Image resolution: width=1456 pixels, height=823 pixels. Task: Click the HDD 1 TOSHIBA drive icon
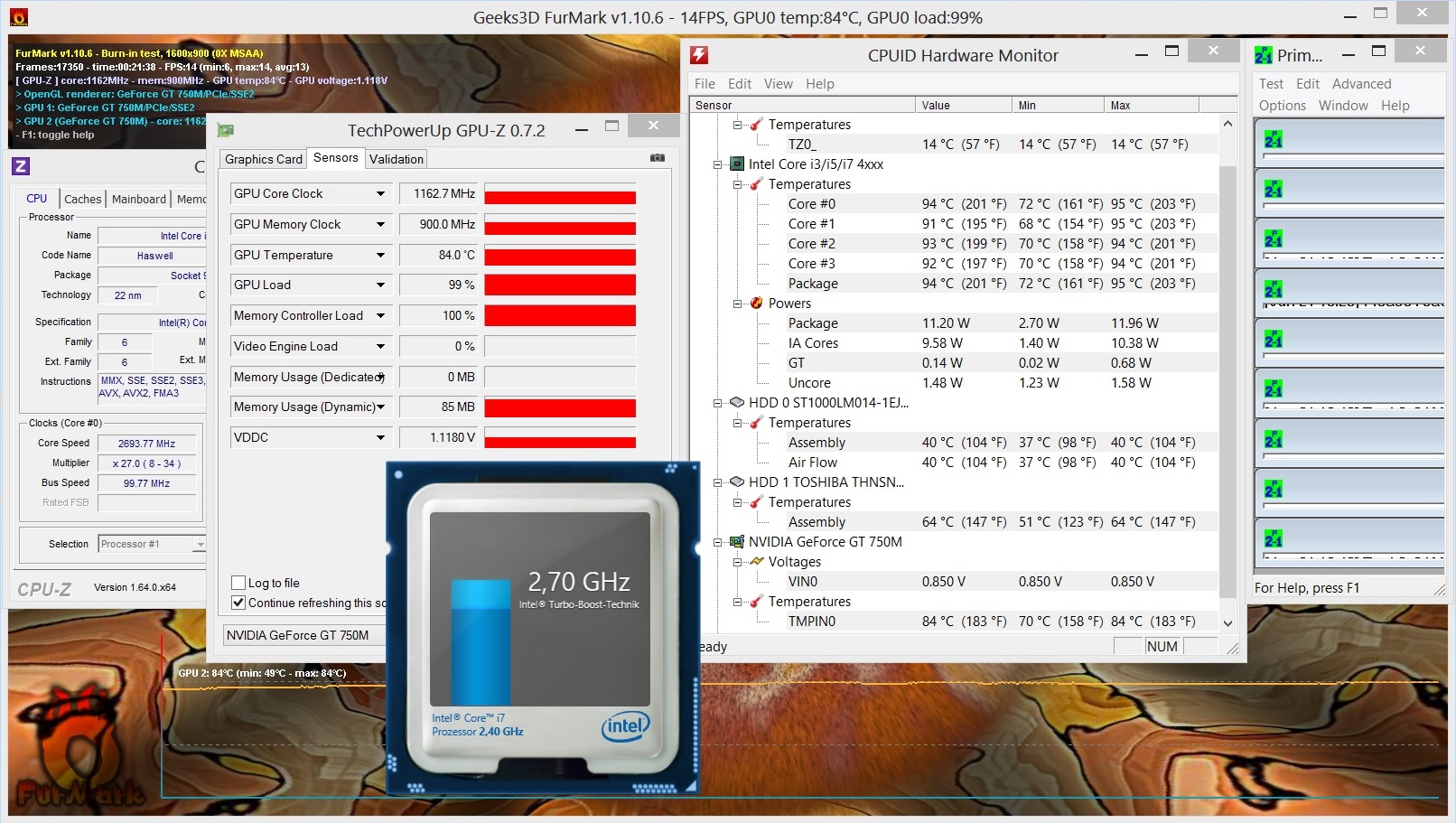737,482
